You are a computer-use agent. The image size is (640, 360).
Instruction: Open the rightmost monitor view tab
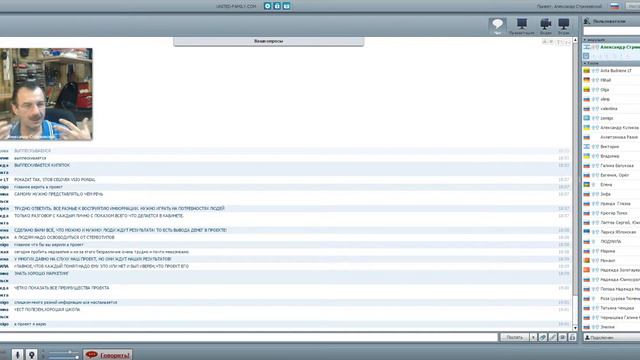564,27
